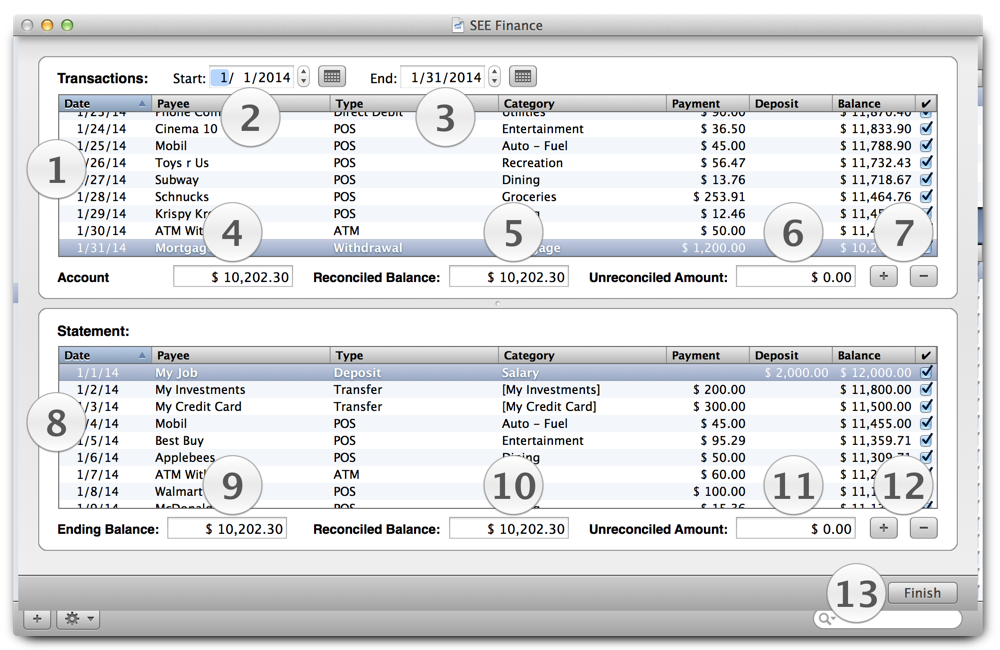This screenshot has width=1000, height=650.
Task: Select the Applebees statement row
Action: tap(497, 457)
